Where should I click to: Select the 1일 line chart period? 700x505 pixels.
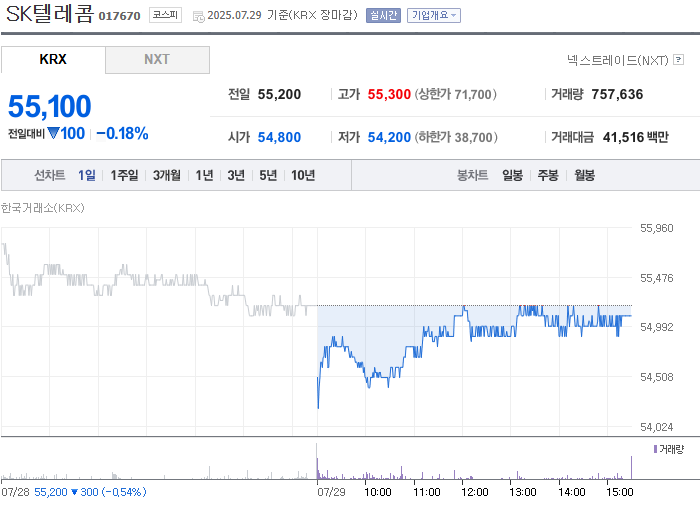click(87, 175)
